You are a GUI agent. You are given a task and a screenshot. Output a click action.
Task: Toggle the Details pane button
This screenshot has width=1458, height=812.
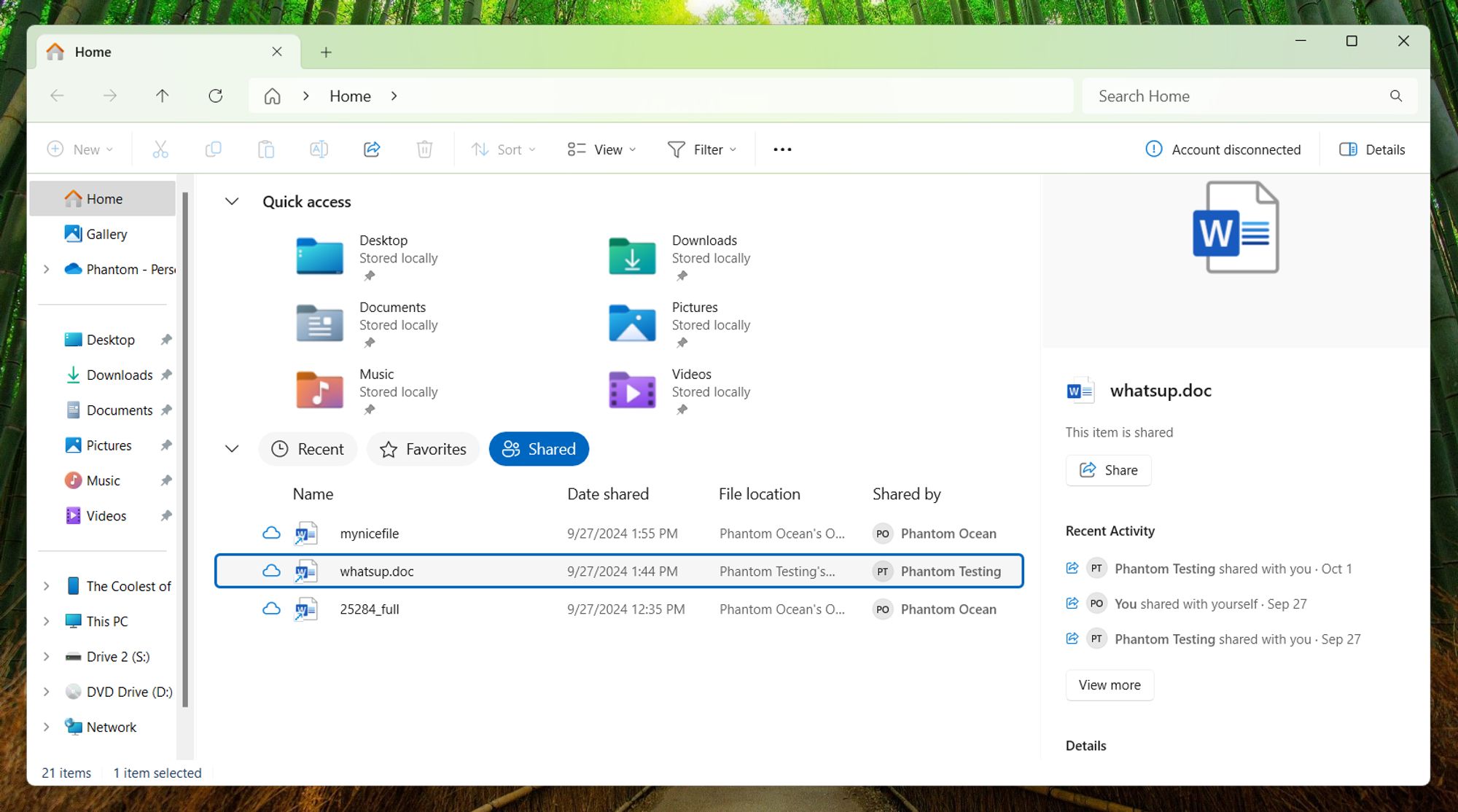point(1372,149)
